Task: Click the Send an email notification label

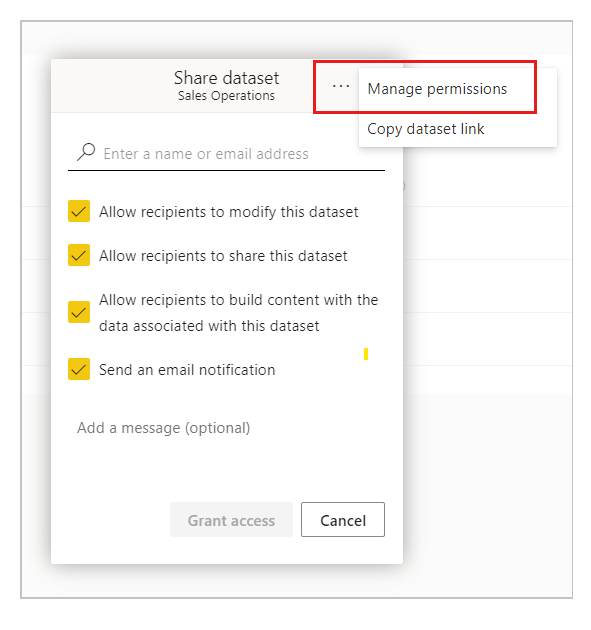Action: click(x=187, y=370)
